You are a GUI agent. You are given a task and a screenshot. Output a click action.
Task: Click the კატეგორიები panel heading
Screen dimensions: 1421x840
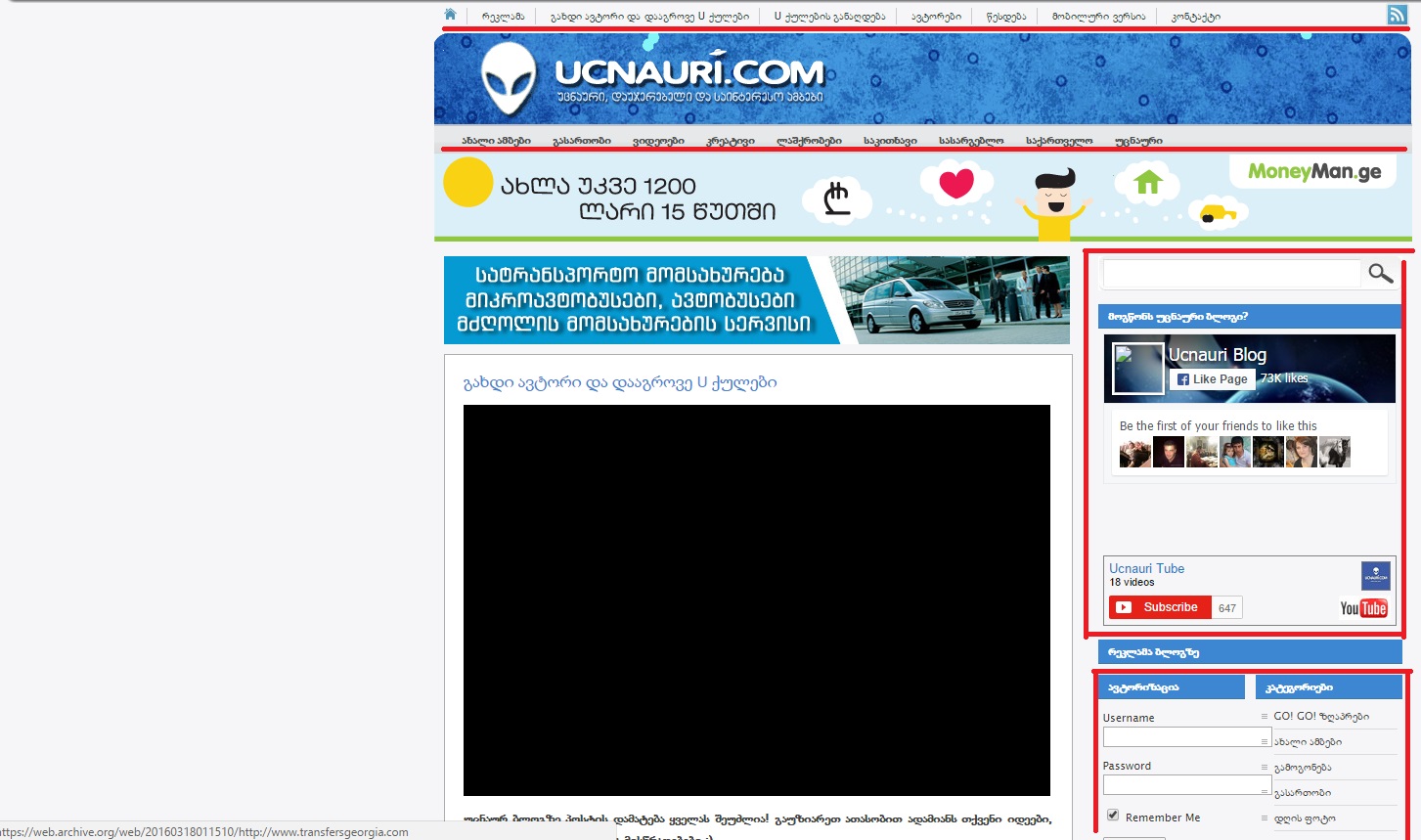tap(1329, 687)
